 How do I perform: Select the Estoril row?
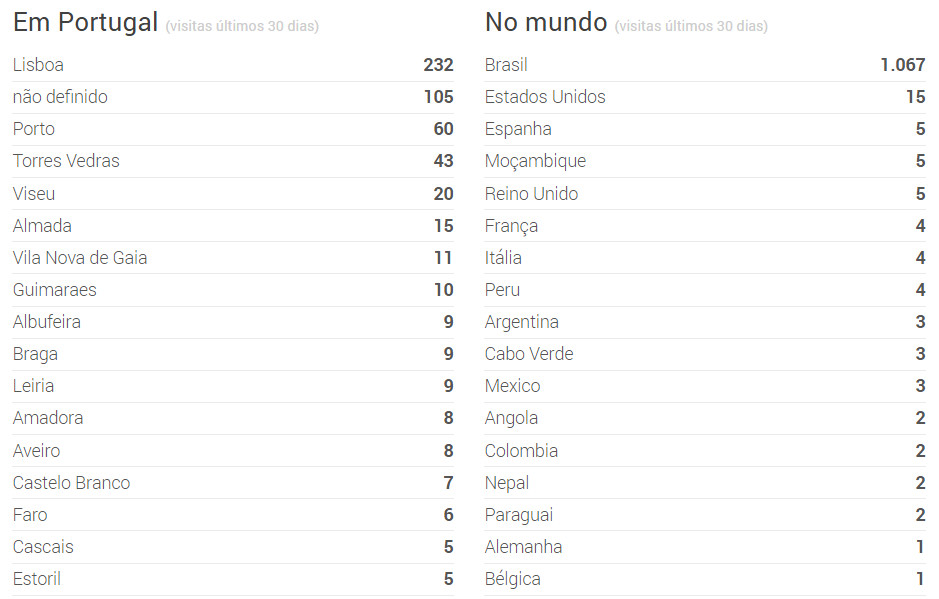pyautogui.click(x=233, y=579)
